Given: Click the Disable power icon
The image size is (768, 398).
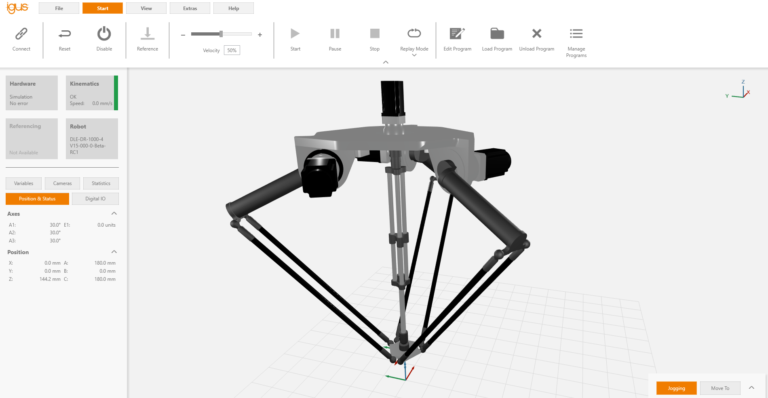Looking at the screenshot, I should 104,33.
